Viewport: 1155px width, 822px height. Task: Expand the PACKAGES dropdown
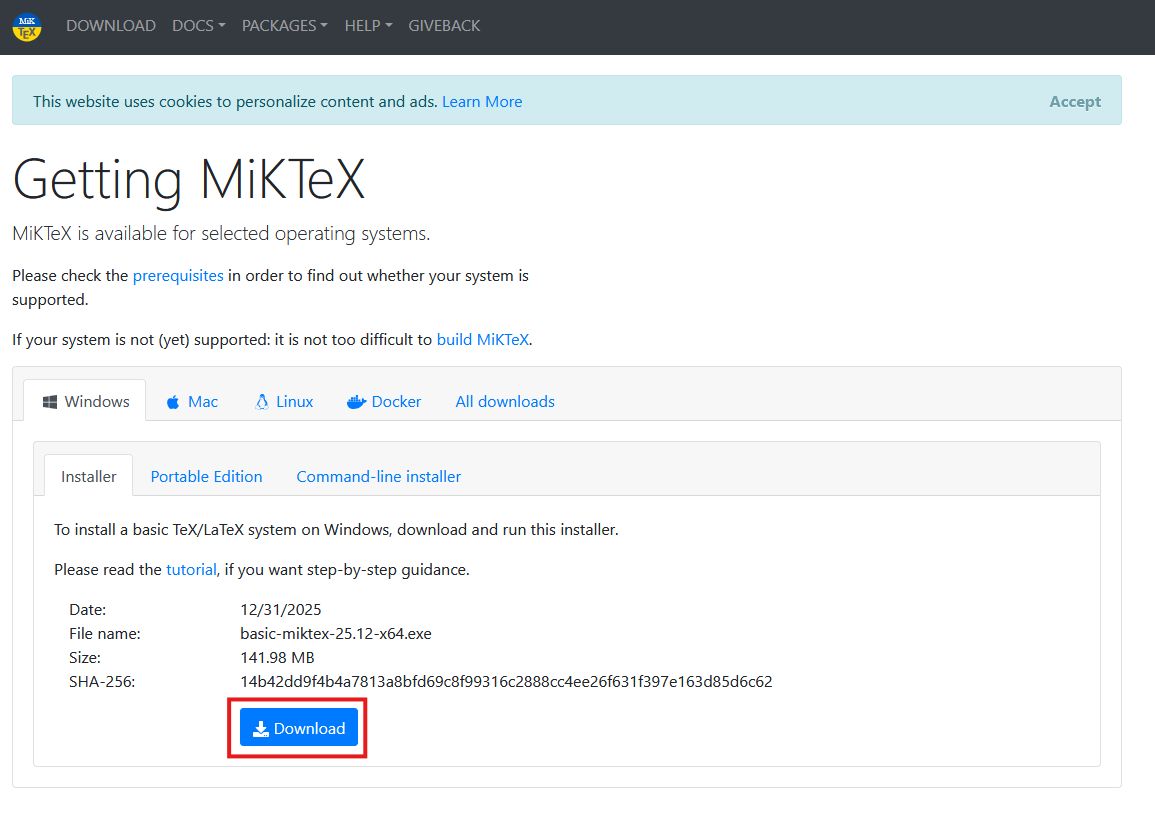click(x=284, y=25)
